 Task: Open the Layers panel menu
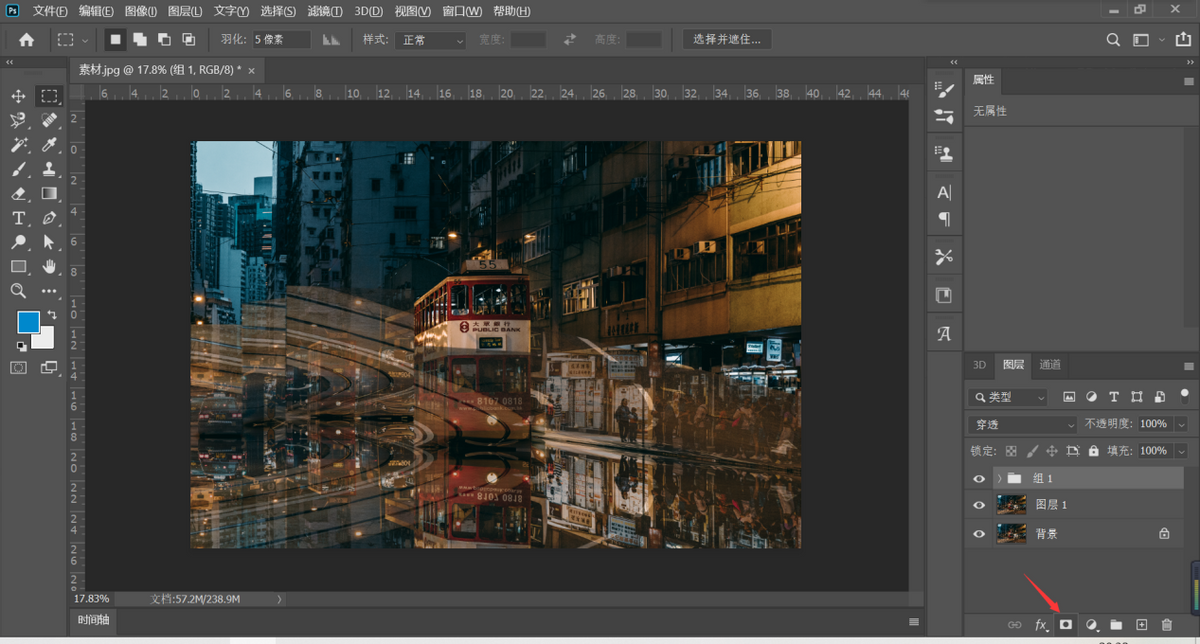pos(1189,366)
